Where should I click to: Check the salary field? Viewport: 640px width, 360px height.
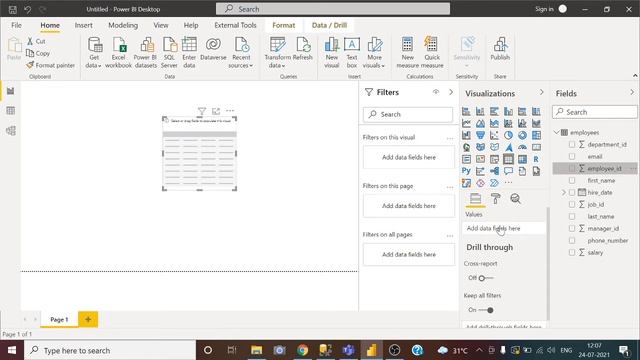click(572, 253)
